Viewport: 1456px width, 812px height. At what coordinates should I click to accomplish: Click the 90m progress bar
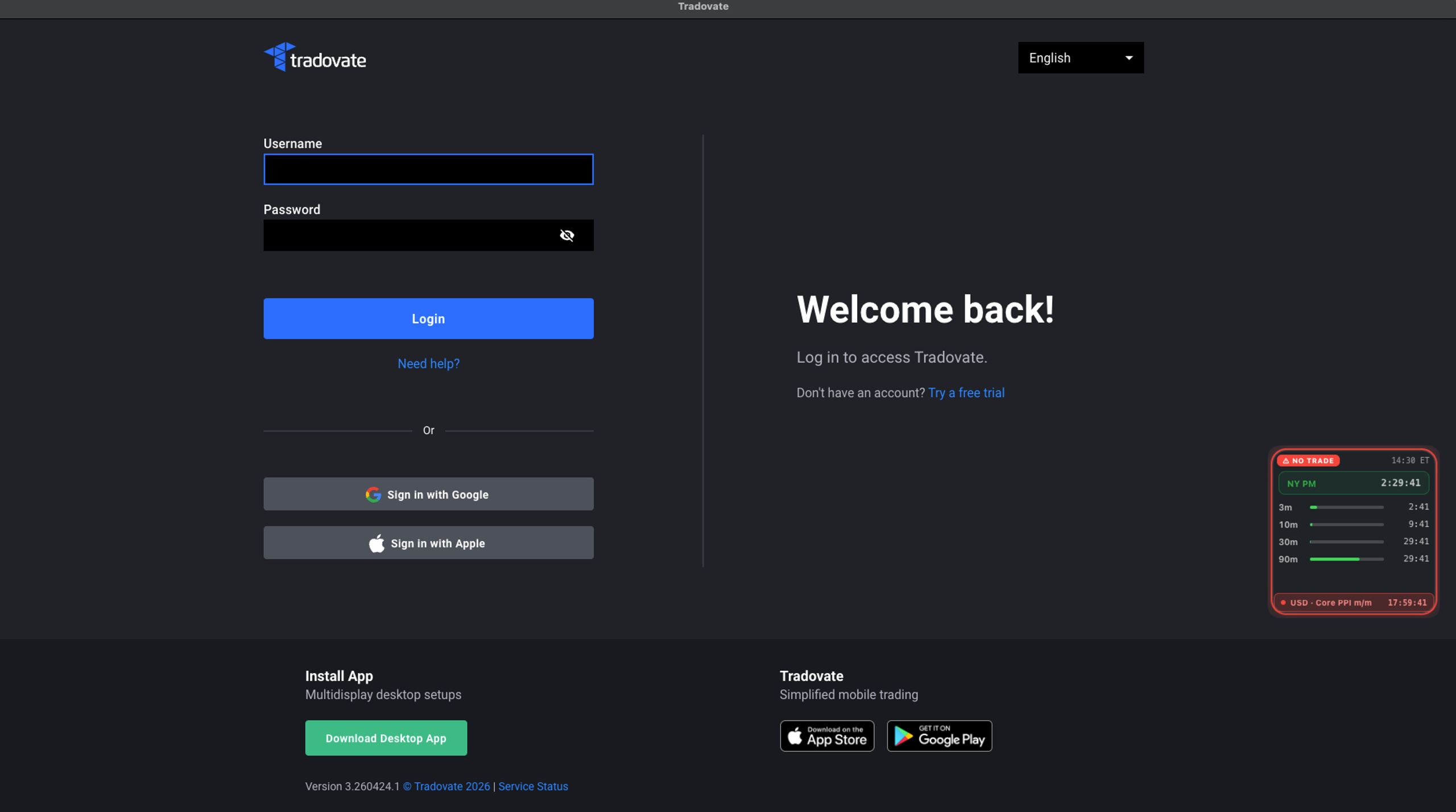tap(1347, 559)
